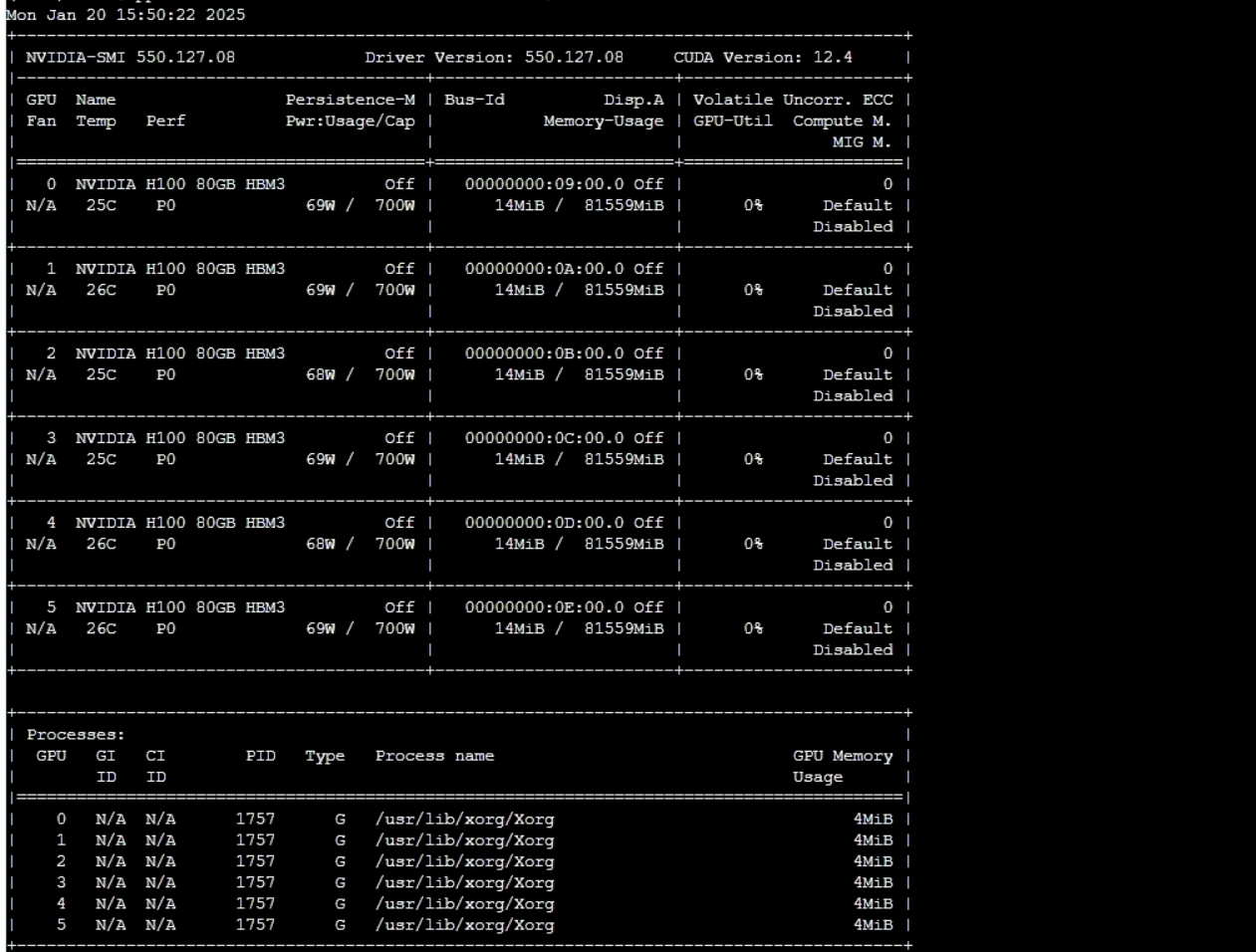The image size is (1256, 952).
Task: Click /usr/lib/xorg/Xorg in process row GPU 4
Action: click(464, 904)
